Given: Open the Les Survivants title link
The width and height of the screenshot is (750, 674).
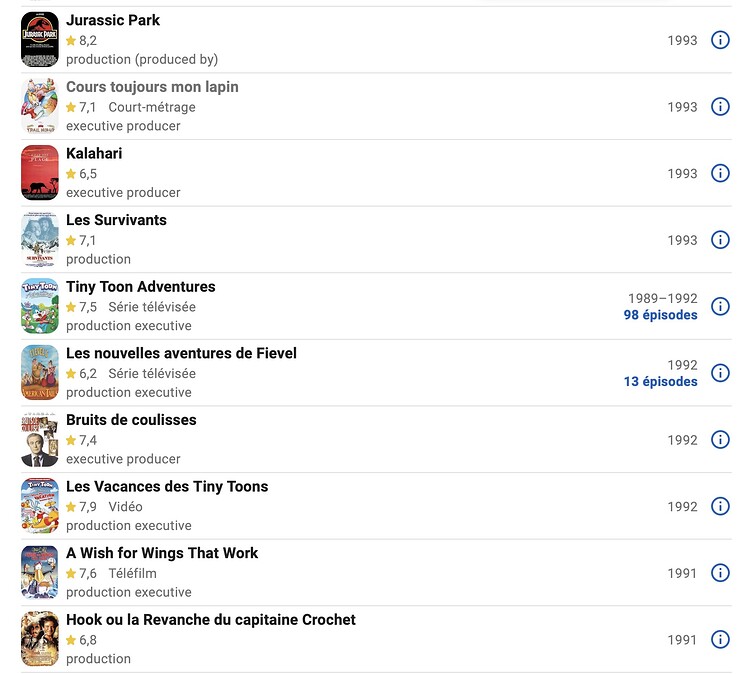Looking at the screenshot, I should pos(116,220).
